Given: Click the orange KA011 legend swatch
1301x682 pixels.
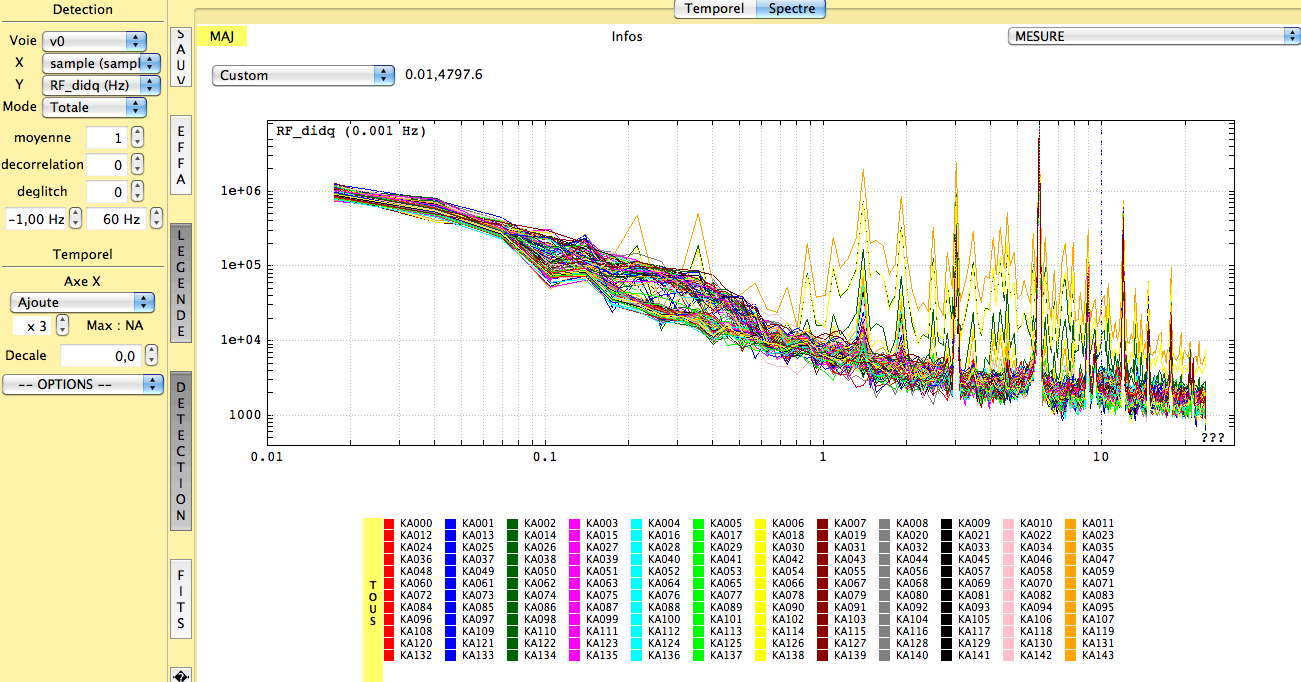Looking at the screenshot, I should point(1071,523).
